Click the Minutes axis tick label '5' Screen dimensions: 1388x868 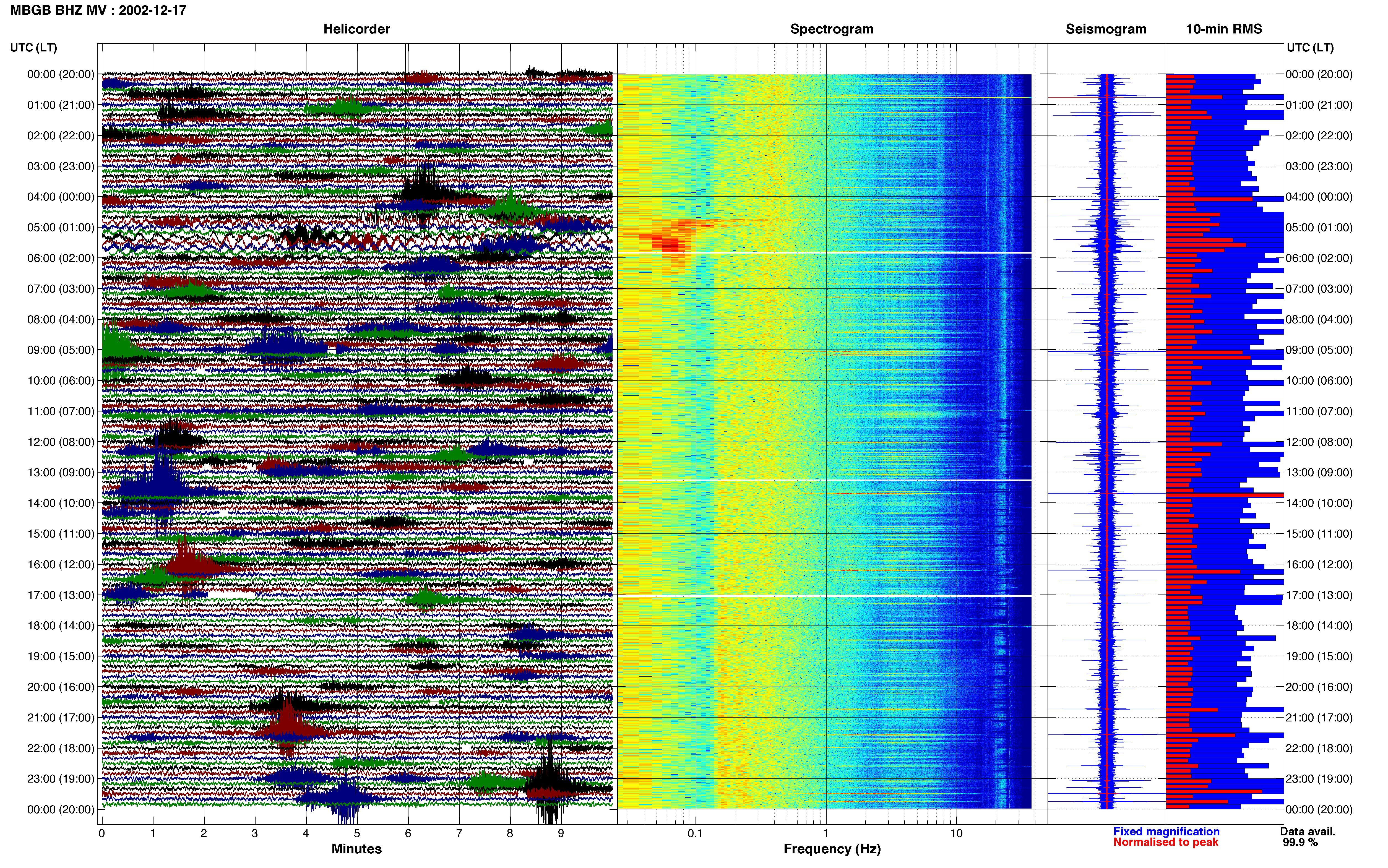pos(357,833)
